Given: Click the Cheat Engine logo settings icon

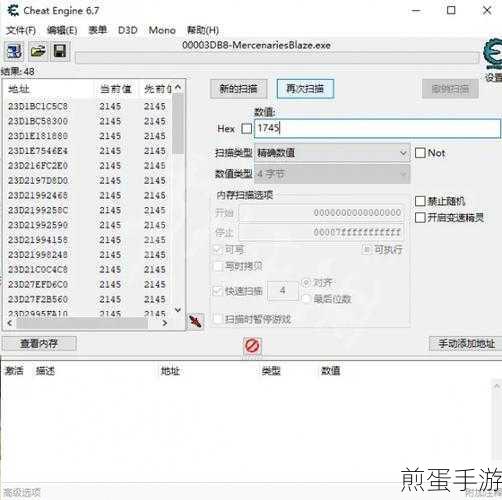Looking at the screenshot, I should (492, 53).
